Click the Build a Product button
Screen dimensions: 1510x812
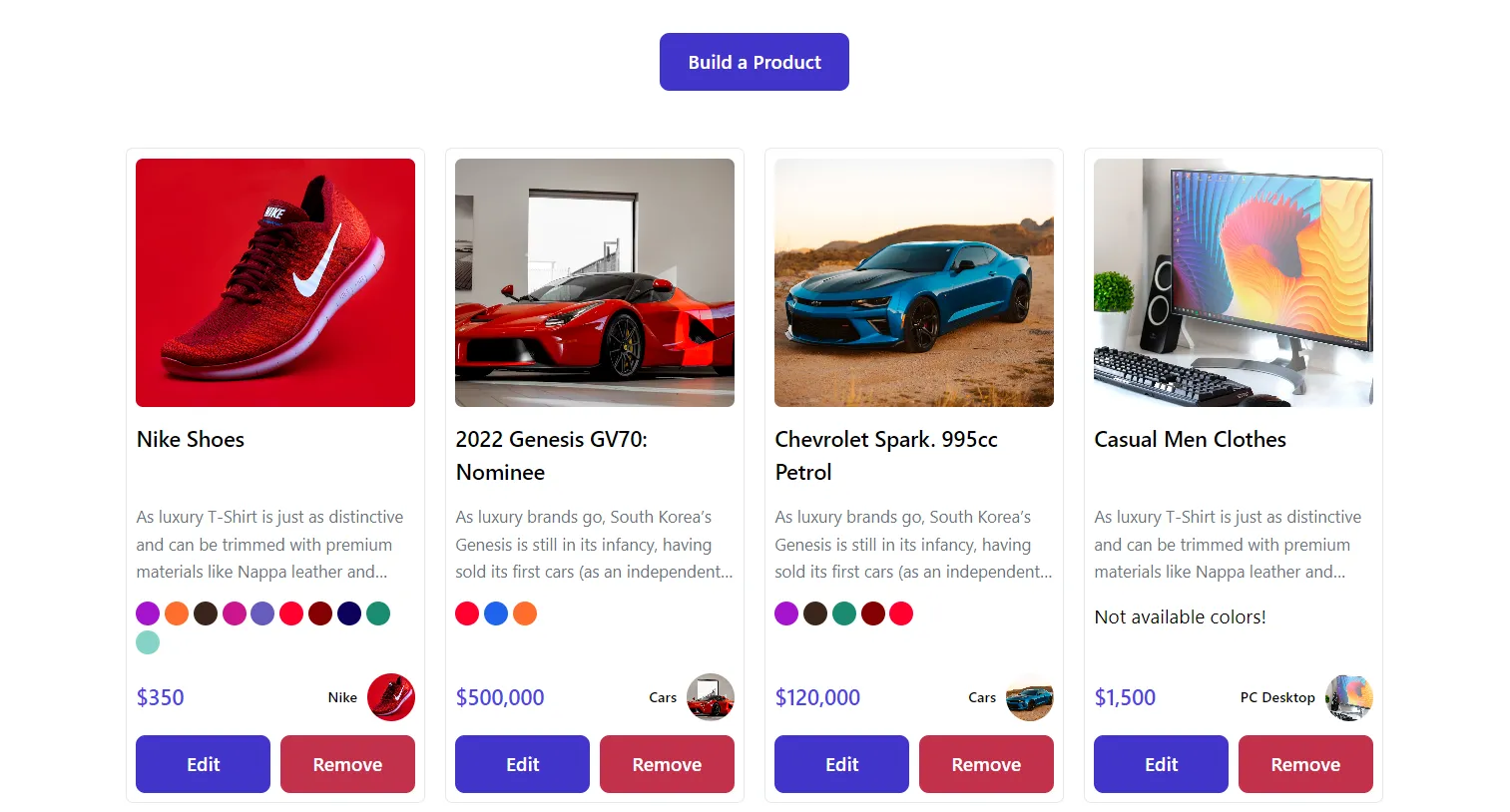pyautogui.click(x=754, y=61)
